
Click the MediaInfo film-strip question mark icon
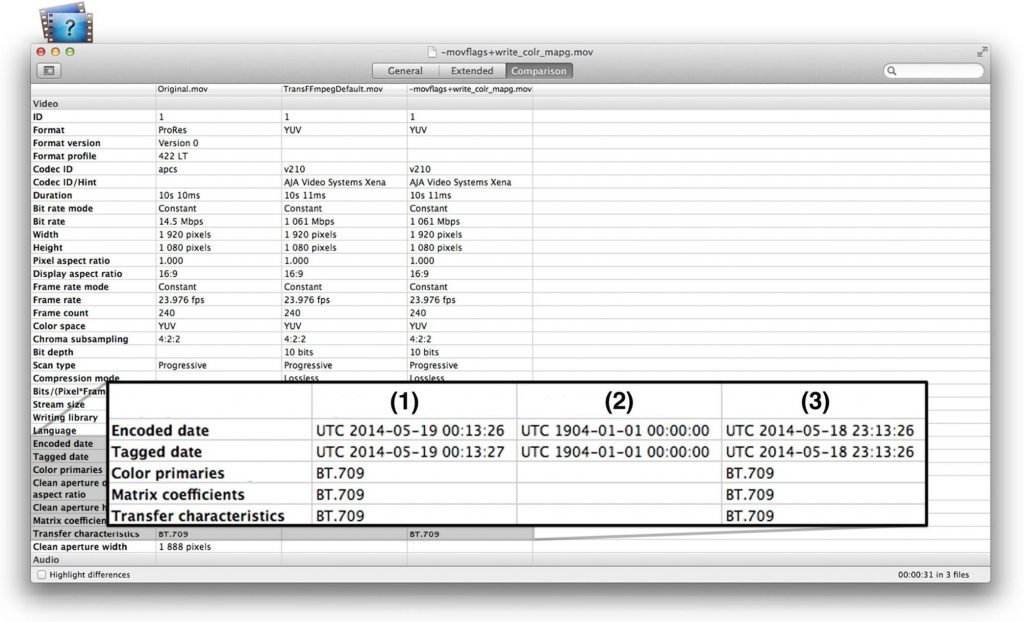coord(67,24)
